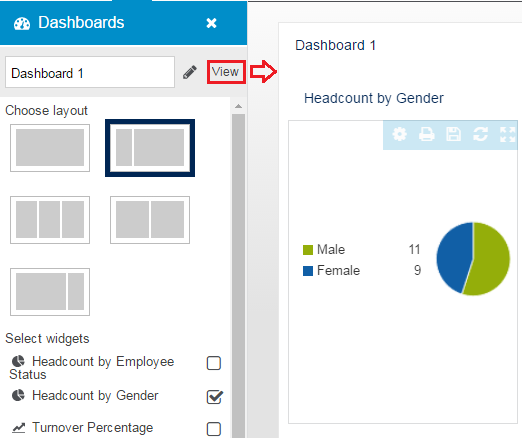522x443 pixels.
Task: Uncheck the Headcount by Gender widget
Action: (x=214, y=397)
